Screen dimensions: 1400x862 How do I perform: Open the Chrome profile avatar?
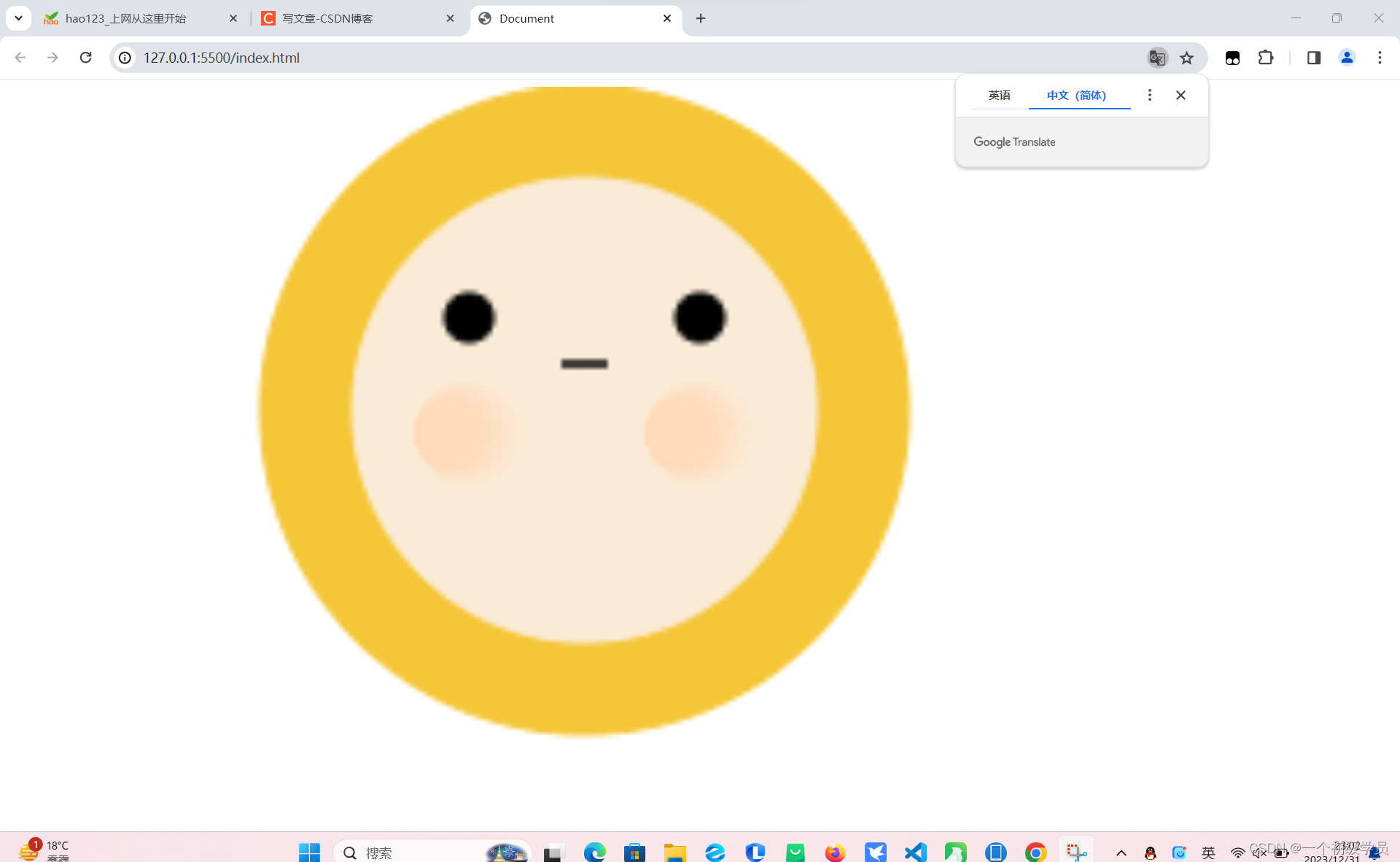(x=1347, y=58)
